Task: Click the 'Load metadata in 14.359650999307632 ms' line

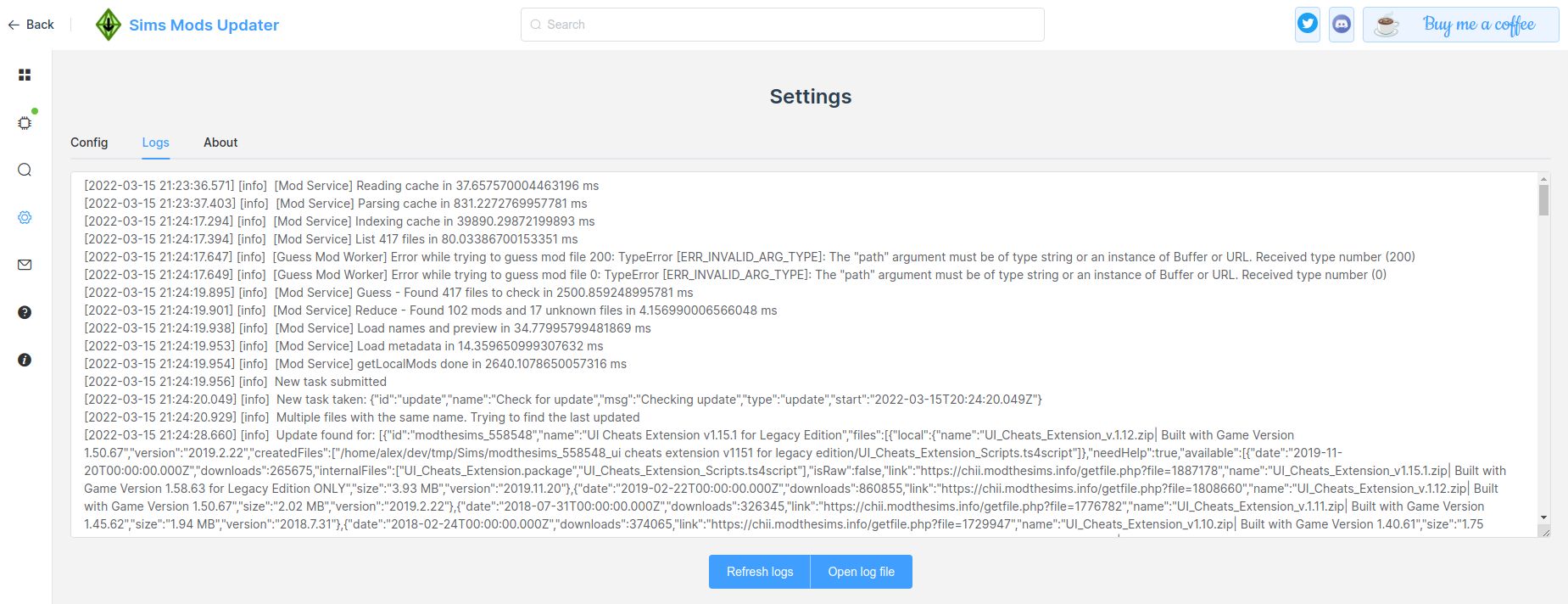Action: pos(343,346)
